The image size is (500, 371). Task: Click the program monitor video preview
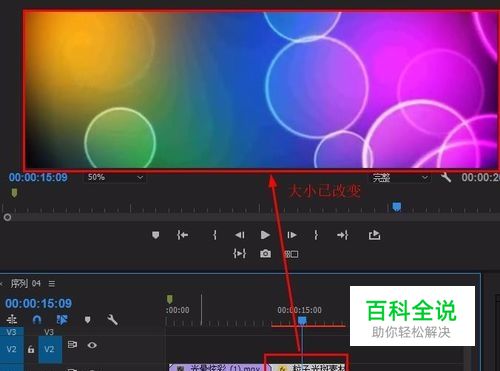pos(261,90)
